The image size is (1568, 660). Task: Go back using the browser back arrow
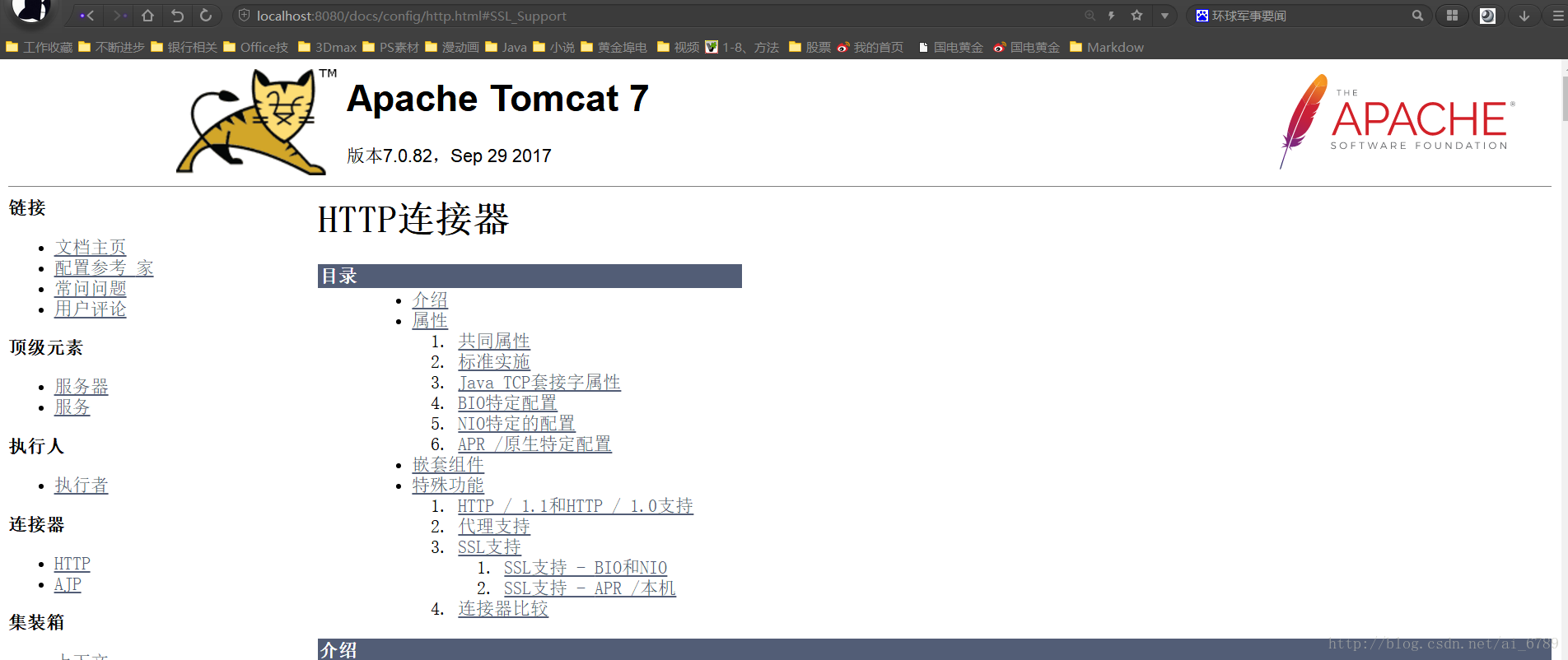tap(87, 16)
